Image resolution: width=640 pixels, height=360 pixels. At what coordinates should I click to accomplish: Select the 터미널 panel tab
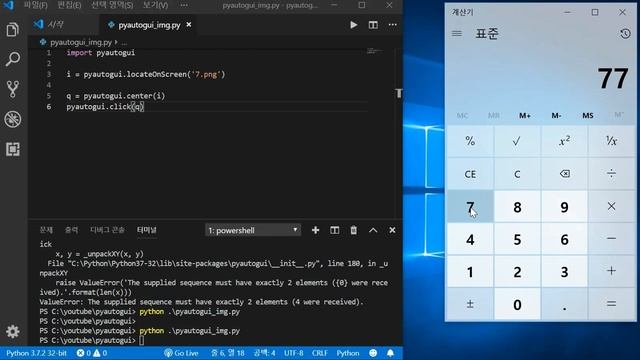[x=147, y=230]
